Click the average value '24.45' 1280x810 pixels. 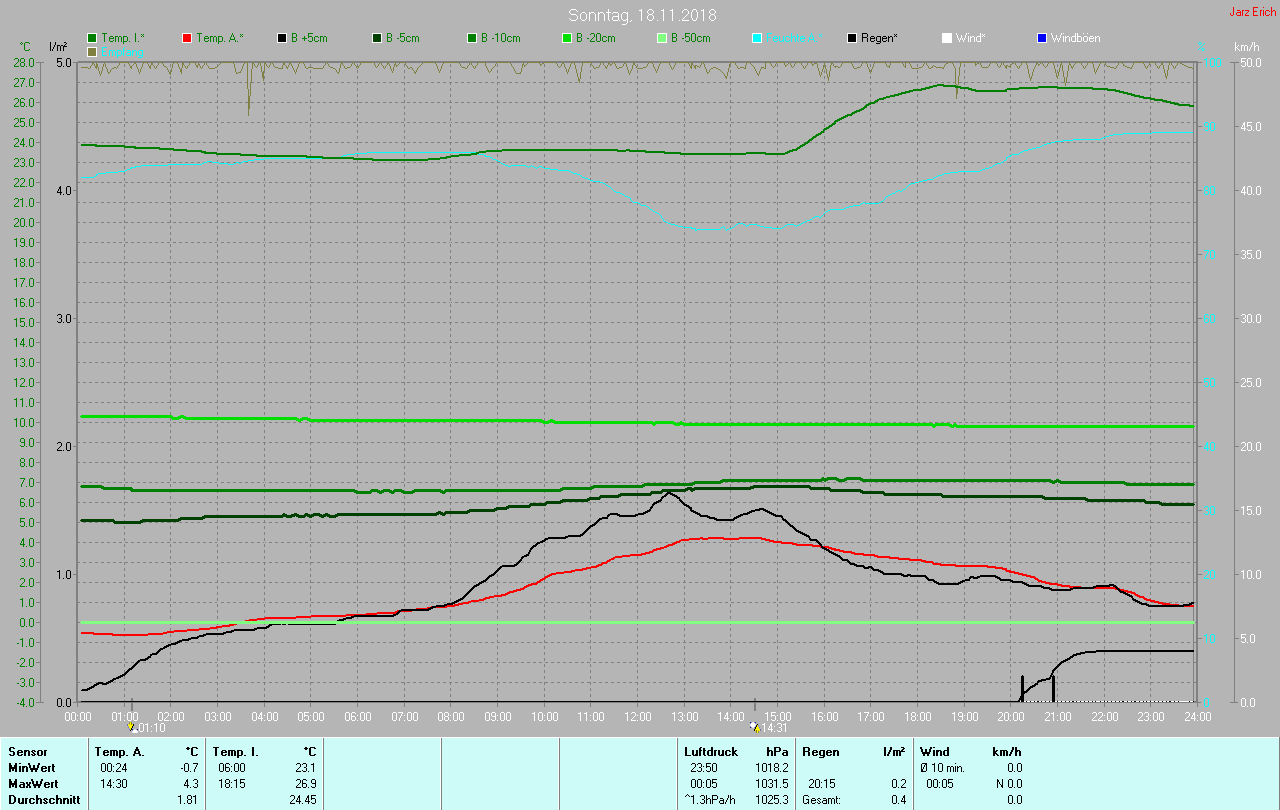pyautogui.click(x=302, y=799)
